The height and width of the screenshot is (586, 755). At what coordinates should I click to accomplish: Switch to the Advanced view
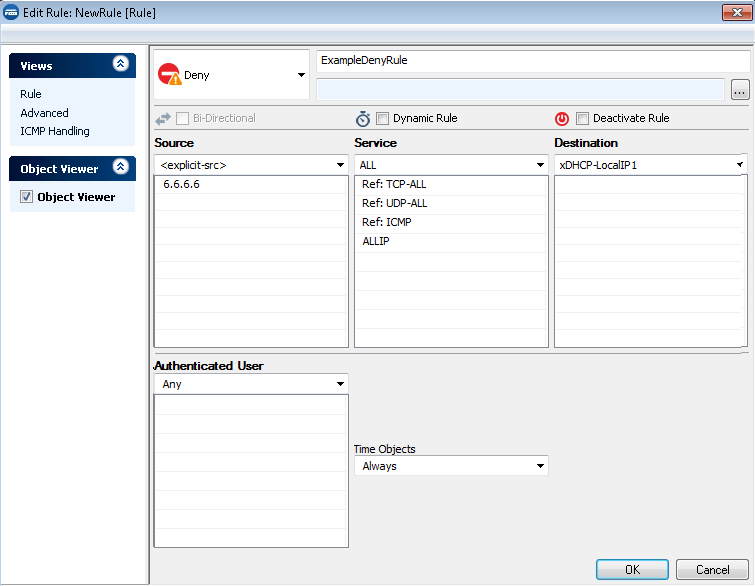coord(44,113)
